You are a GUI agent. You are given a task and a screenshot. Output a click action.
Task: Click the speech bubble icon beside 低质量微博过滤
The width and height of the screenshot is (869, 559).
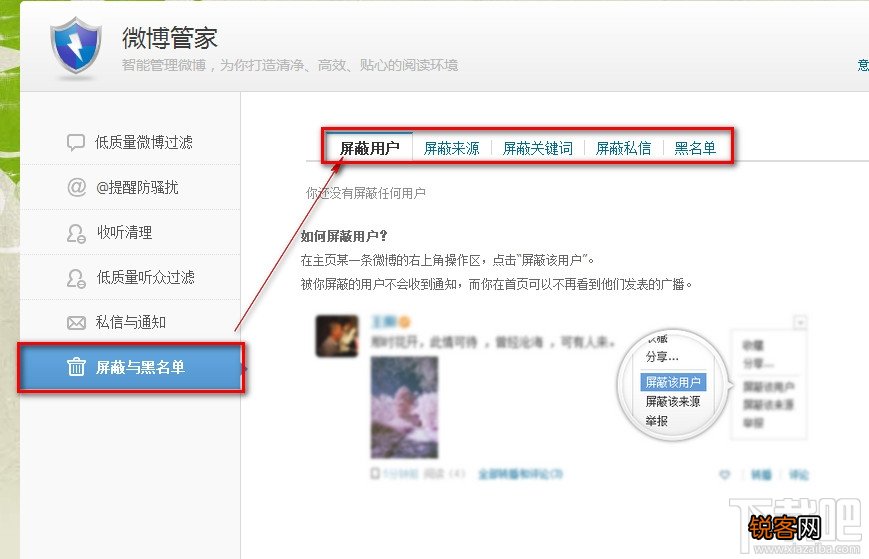[x=76, y=142]
